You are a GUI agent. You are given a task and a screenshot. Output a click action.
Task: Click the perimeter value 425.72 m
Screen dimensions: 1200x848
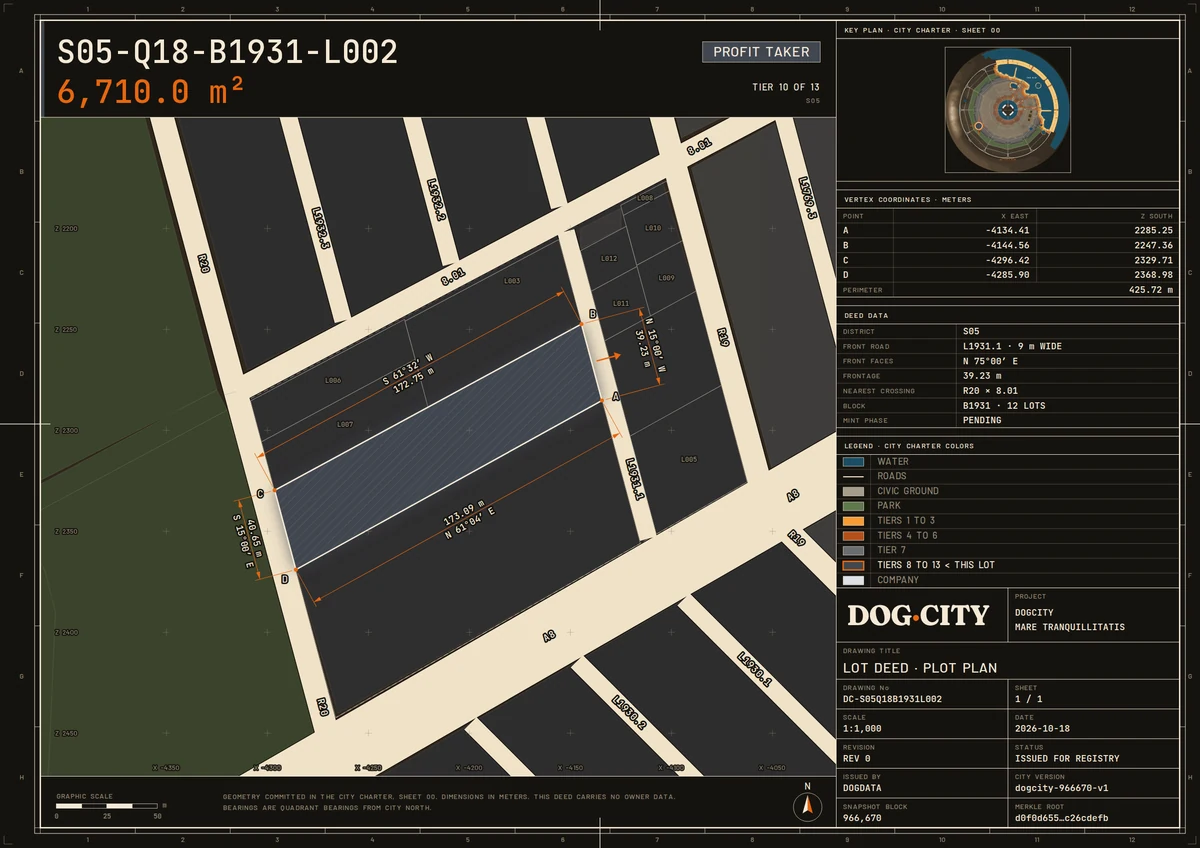point(1150,290)
